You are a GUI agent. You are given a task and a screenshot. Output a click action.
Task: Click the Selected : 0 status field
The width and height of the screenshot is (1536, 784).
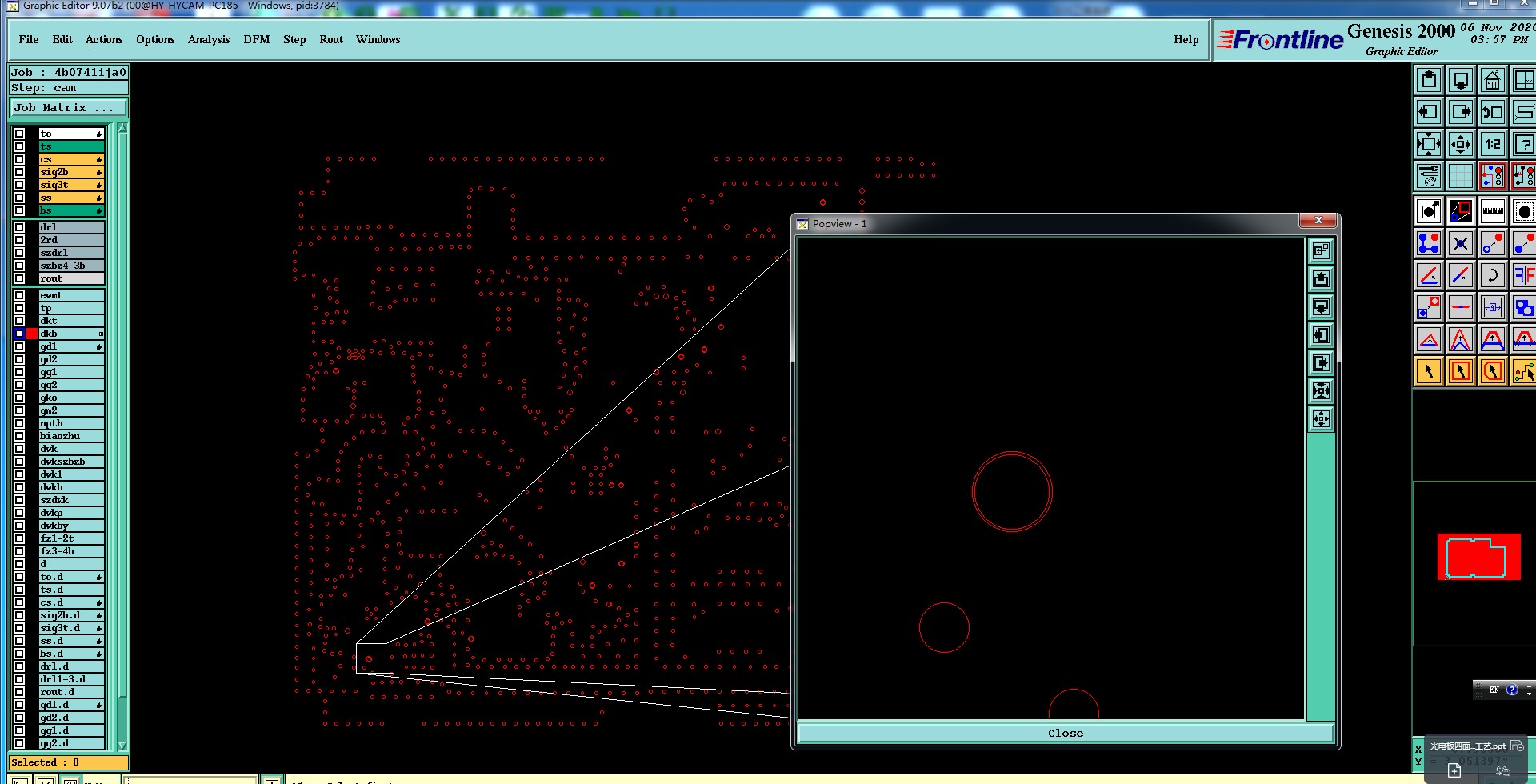[x=69, y=762]
